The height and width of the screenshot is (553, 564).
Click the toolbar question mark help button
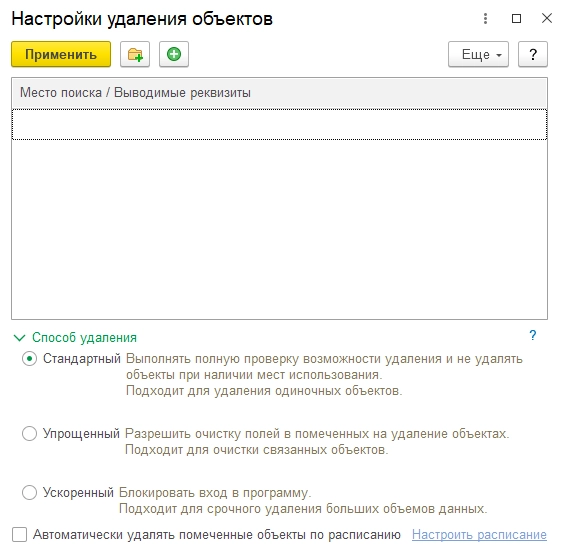point(533,54)
